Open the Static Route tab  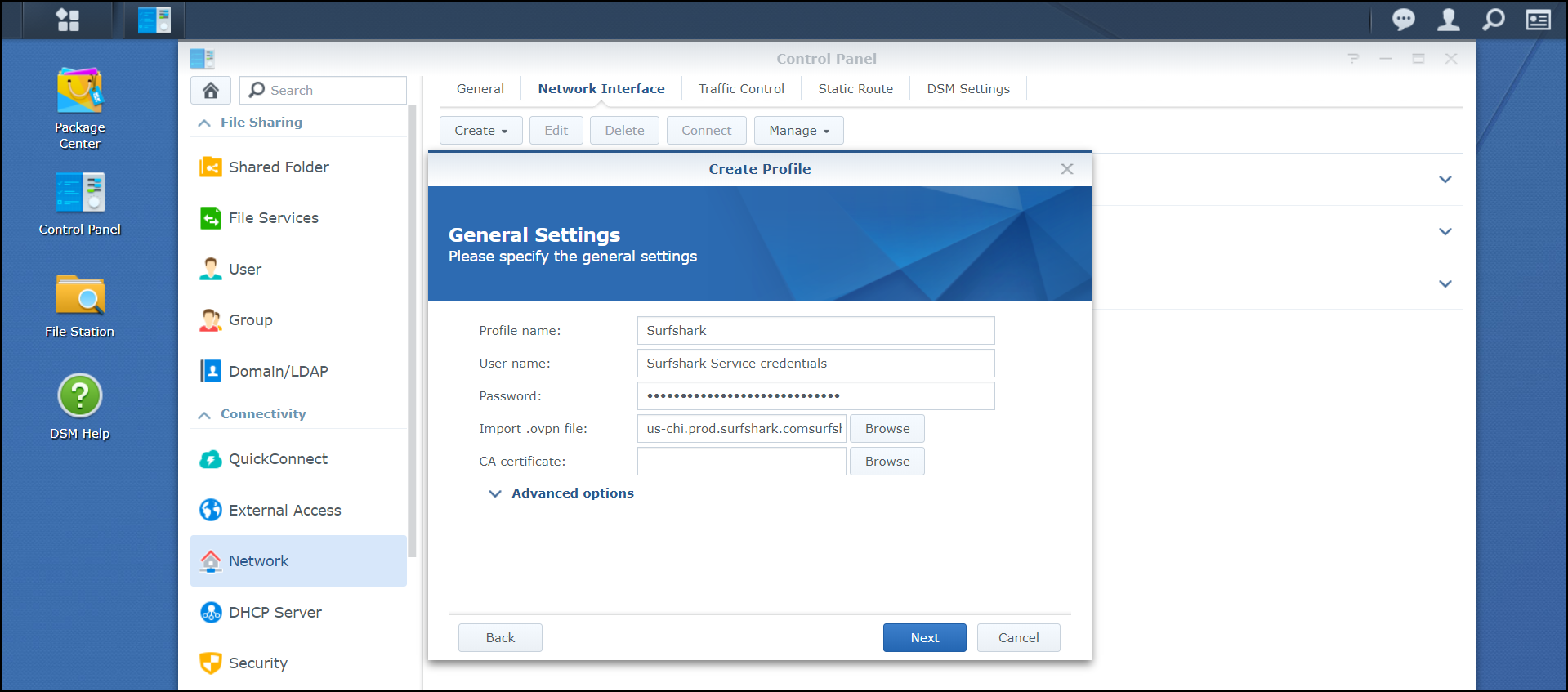point(855,89)
